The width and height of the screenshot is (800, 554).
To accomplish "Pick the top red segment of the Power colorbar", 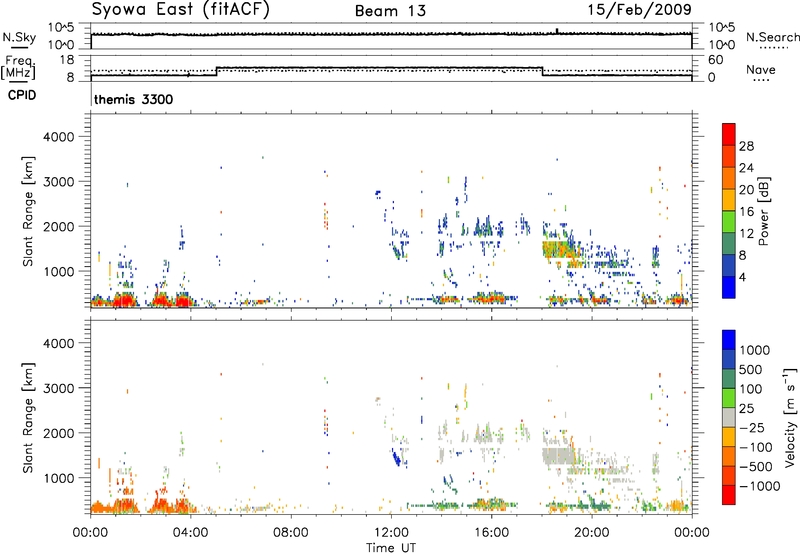I will tap(729, 134).
